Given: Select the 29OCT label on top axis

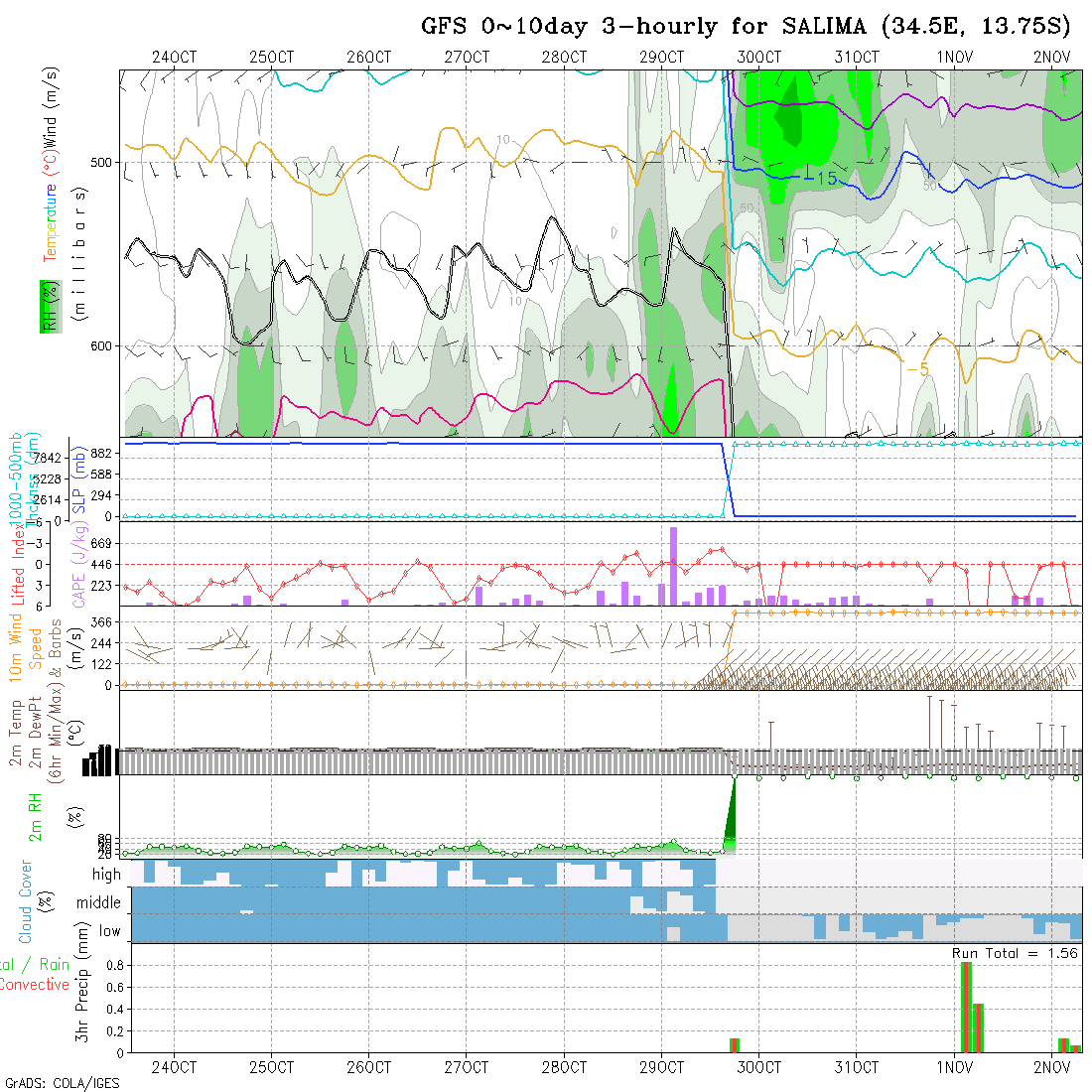Looking at the screenshot, I should point(661,57).
